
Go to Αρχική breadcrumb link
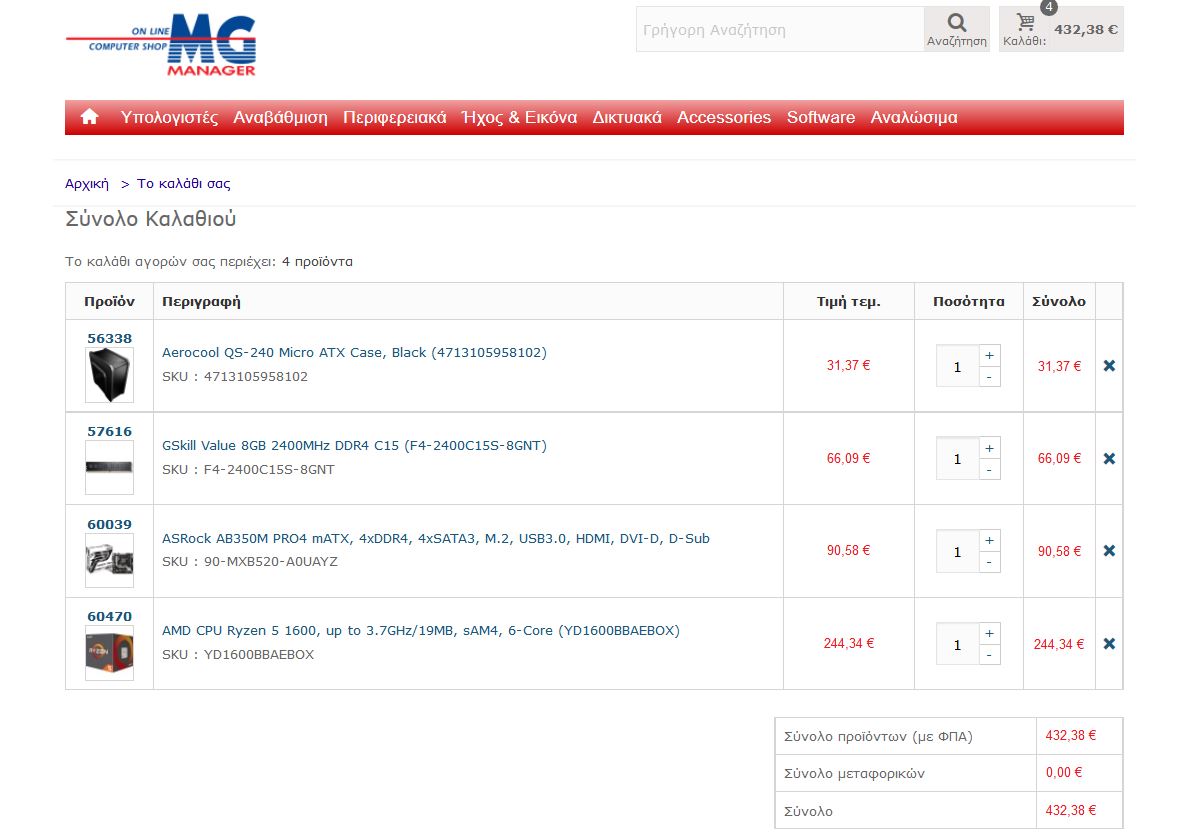tap(87, 184)
